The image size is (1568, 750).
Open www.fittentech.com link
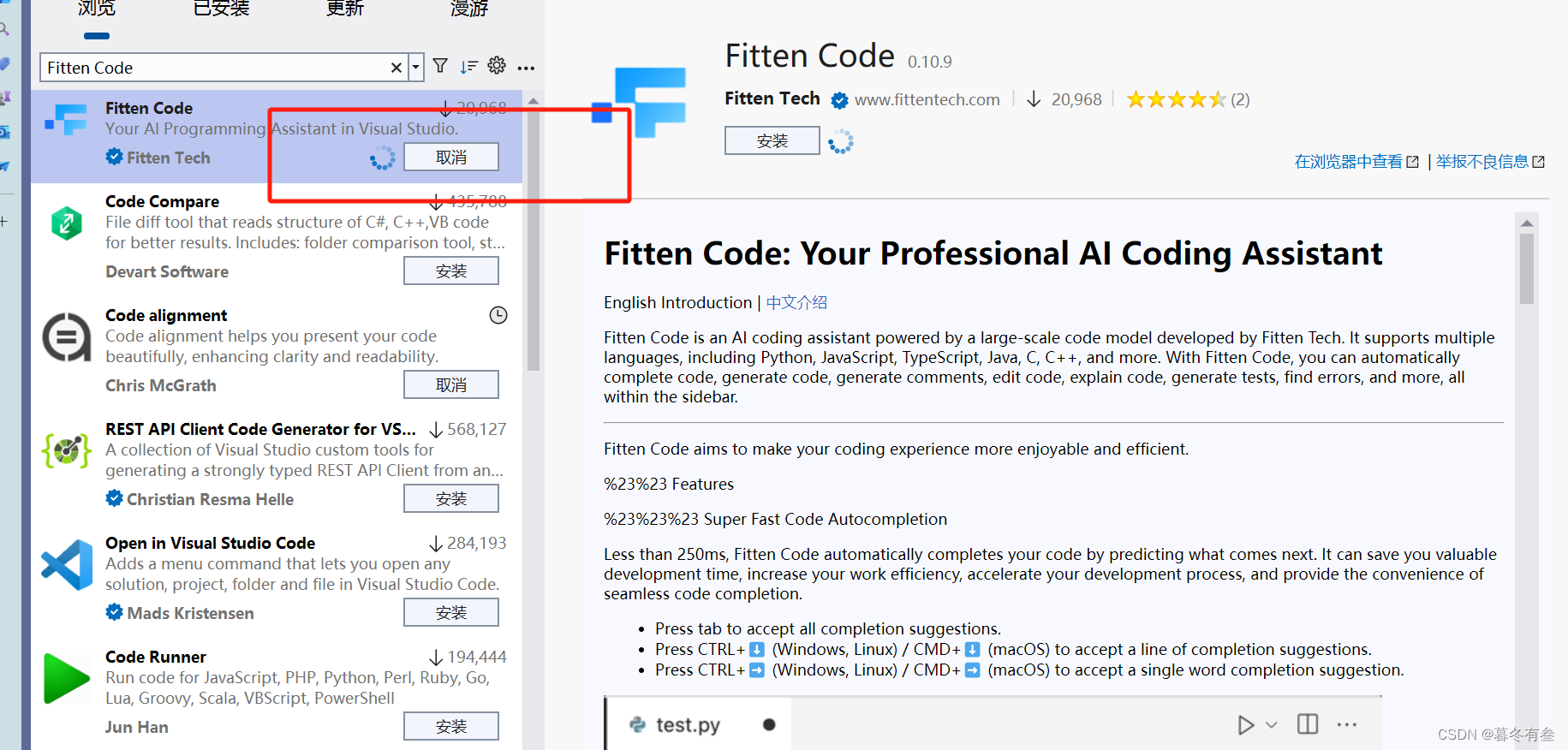pyautogui.click(x=927, y=99)
